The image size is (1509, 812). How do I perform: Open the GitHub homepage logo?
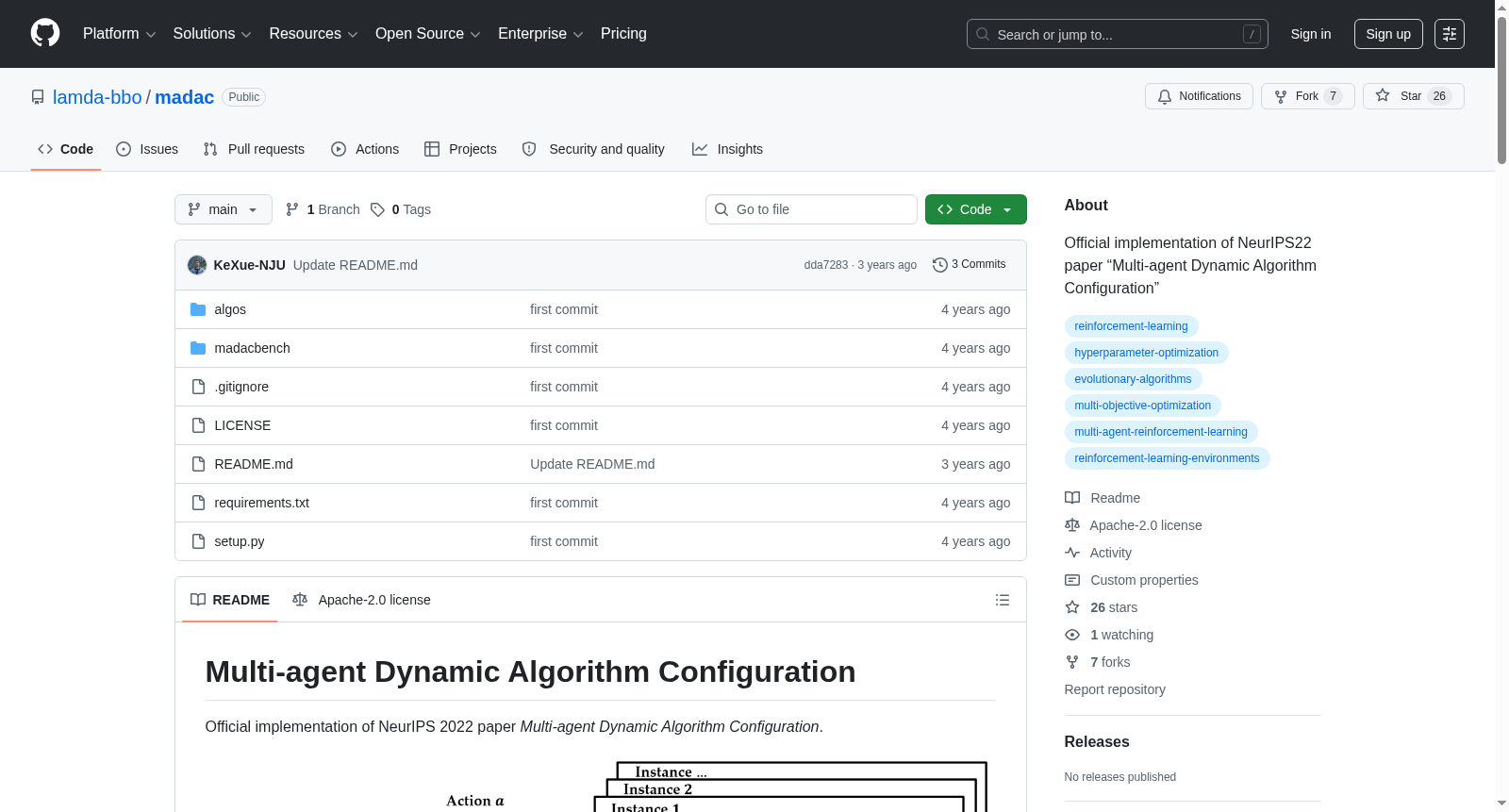click(x=45, y=33)
